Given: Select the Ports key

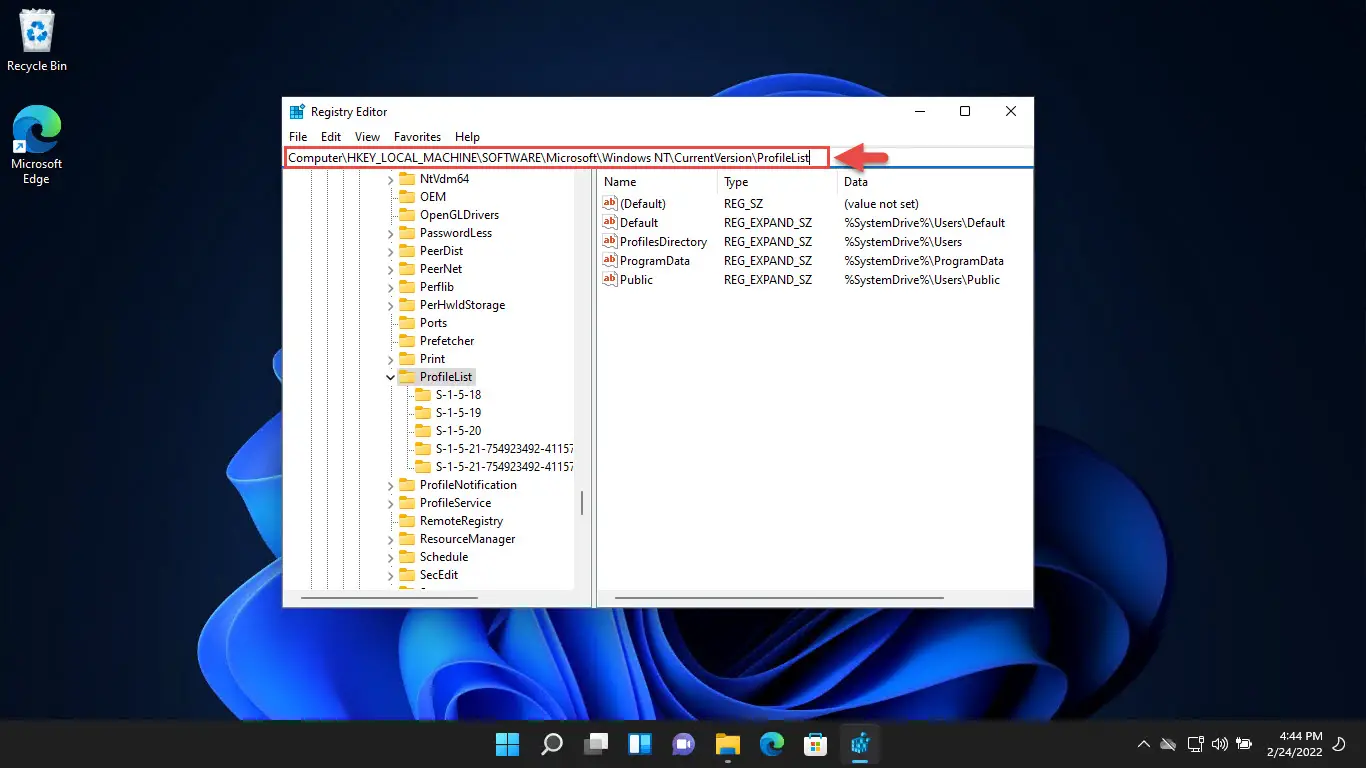Looking at the screenshot, I should (433, 323).
